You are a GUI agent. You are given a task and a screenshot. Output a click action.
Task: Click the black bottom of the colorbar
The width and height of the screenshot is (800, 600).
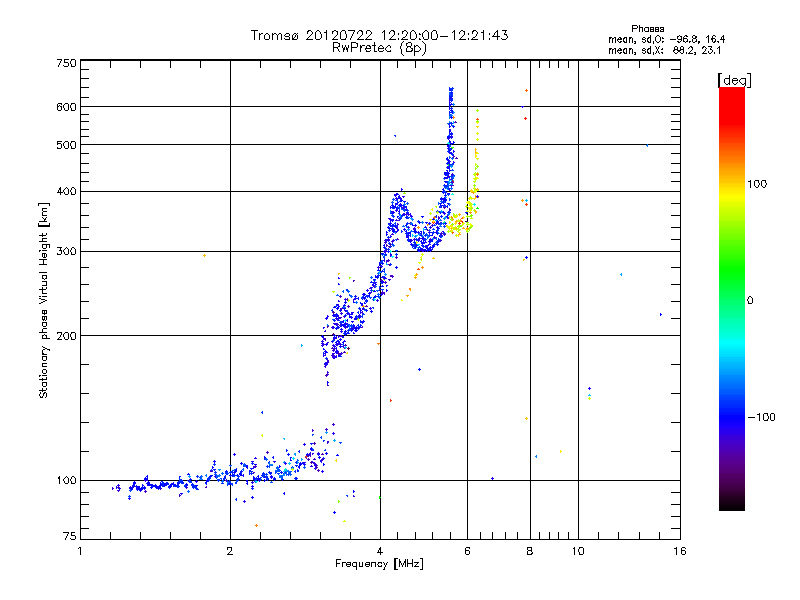732,503
